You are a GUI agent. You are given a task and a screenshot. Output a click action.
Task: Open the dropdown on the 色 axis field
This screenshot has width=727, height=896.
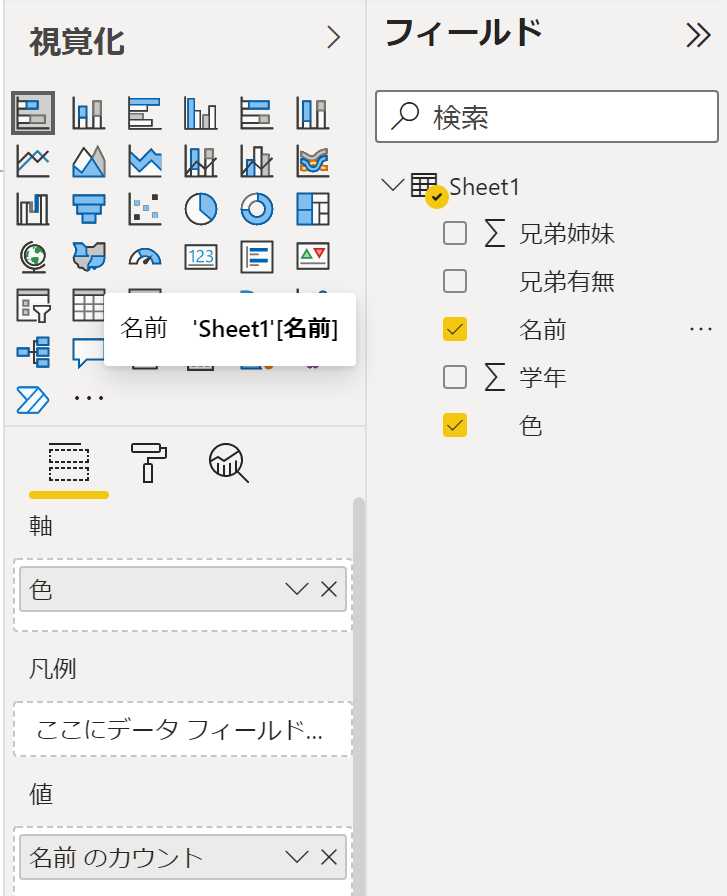click(x=296, y=589)
